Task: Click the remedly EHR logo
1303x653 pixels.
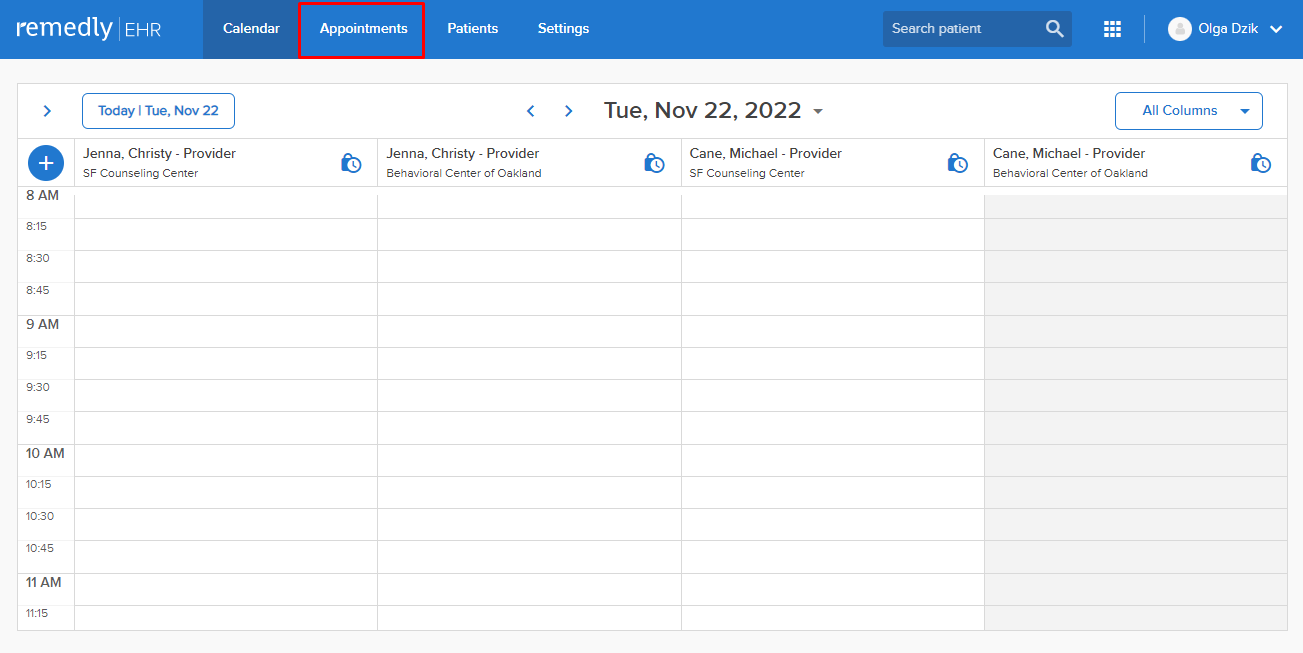Action: tap(88, 28)
